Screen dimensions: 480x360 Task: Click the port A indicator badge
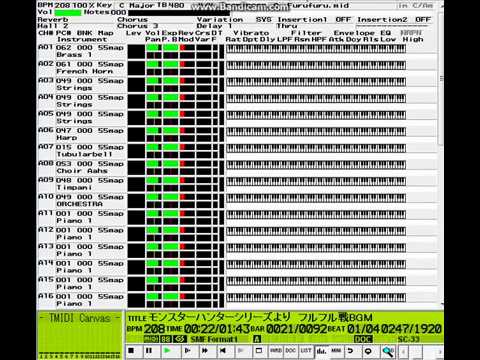[257, 339]
